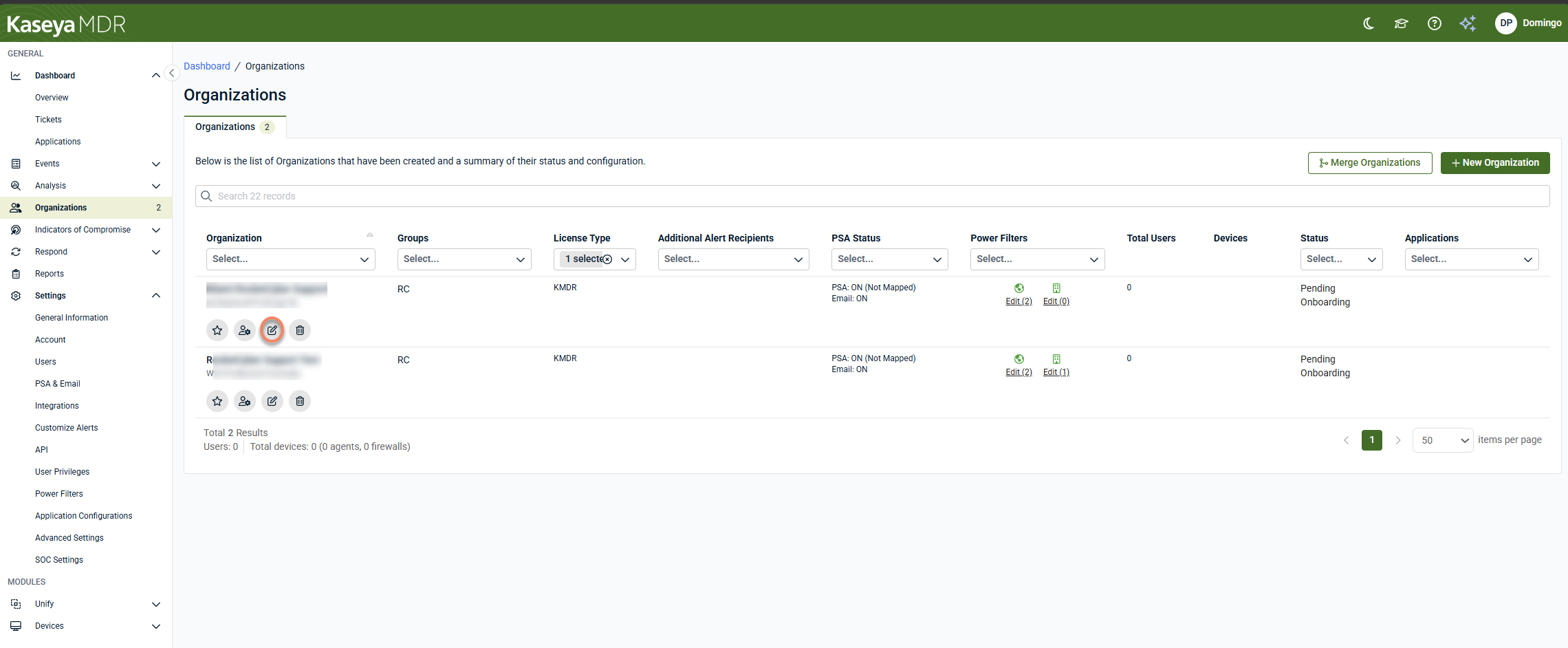Screen dimensions: 1568x648
Task: Click the Reports clipboard icon in sidebar
Action: [x=16, y=274]
